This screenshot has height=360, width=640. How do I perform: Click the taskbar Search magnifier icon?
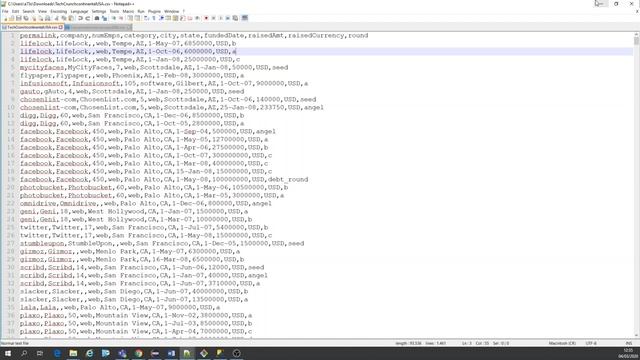pos(24,353)
